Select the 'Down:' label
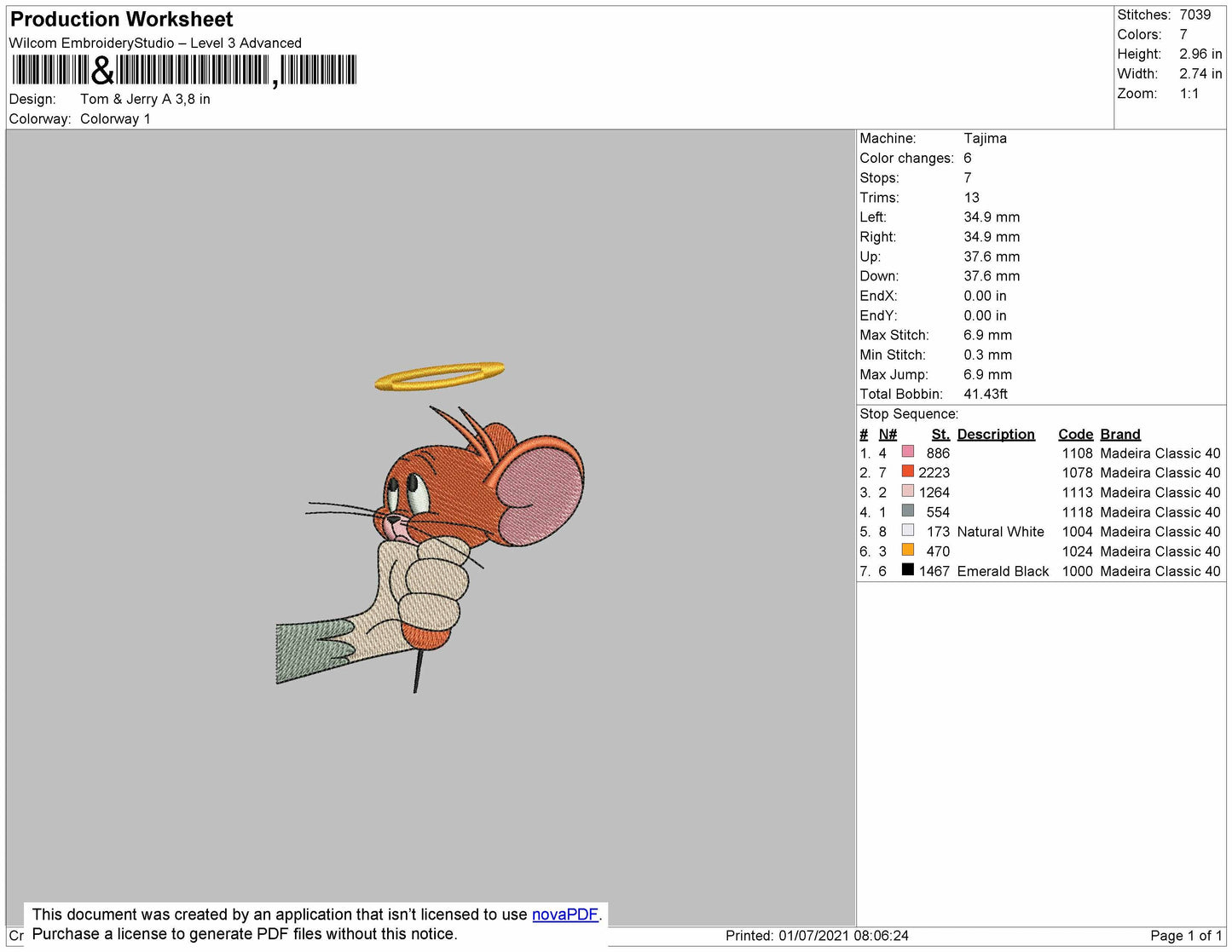 [880, 276]
